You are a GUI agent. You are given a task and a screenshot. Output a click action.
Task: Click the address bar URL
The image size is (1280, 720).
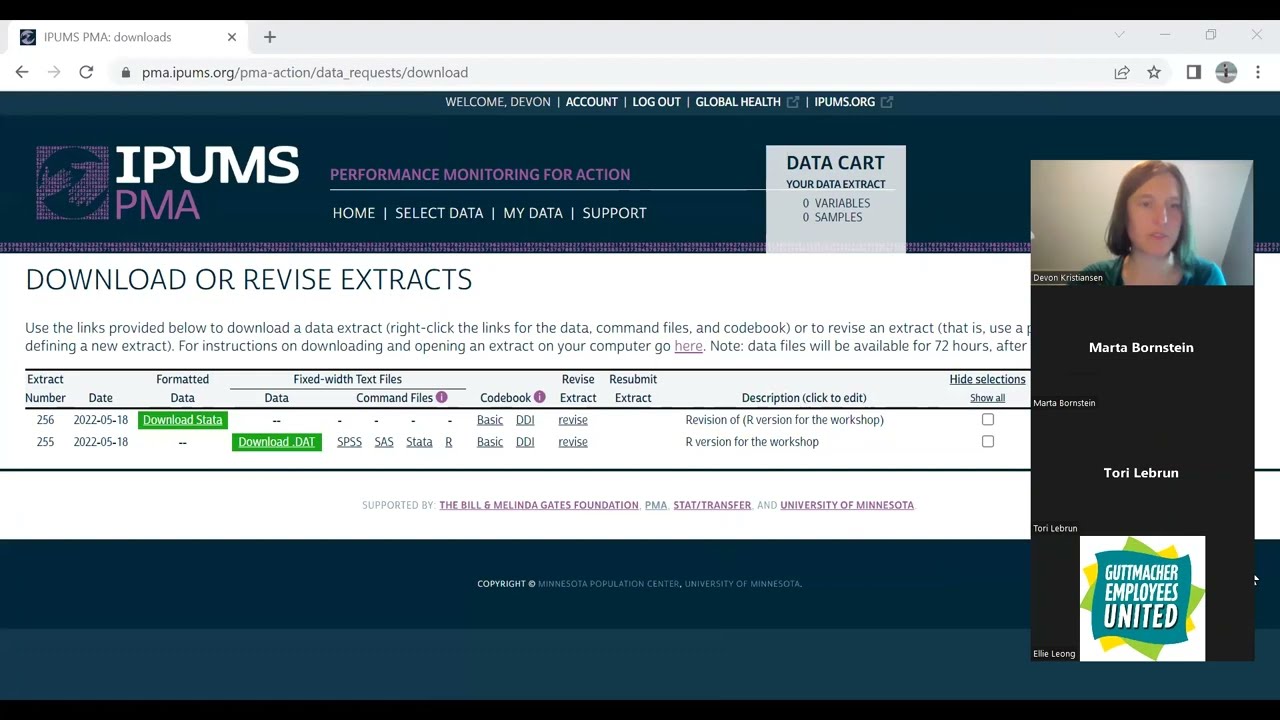(305, 72)
